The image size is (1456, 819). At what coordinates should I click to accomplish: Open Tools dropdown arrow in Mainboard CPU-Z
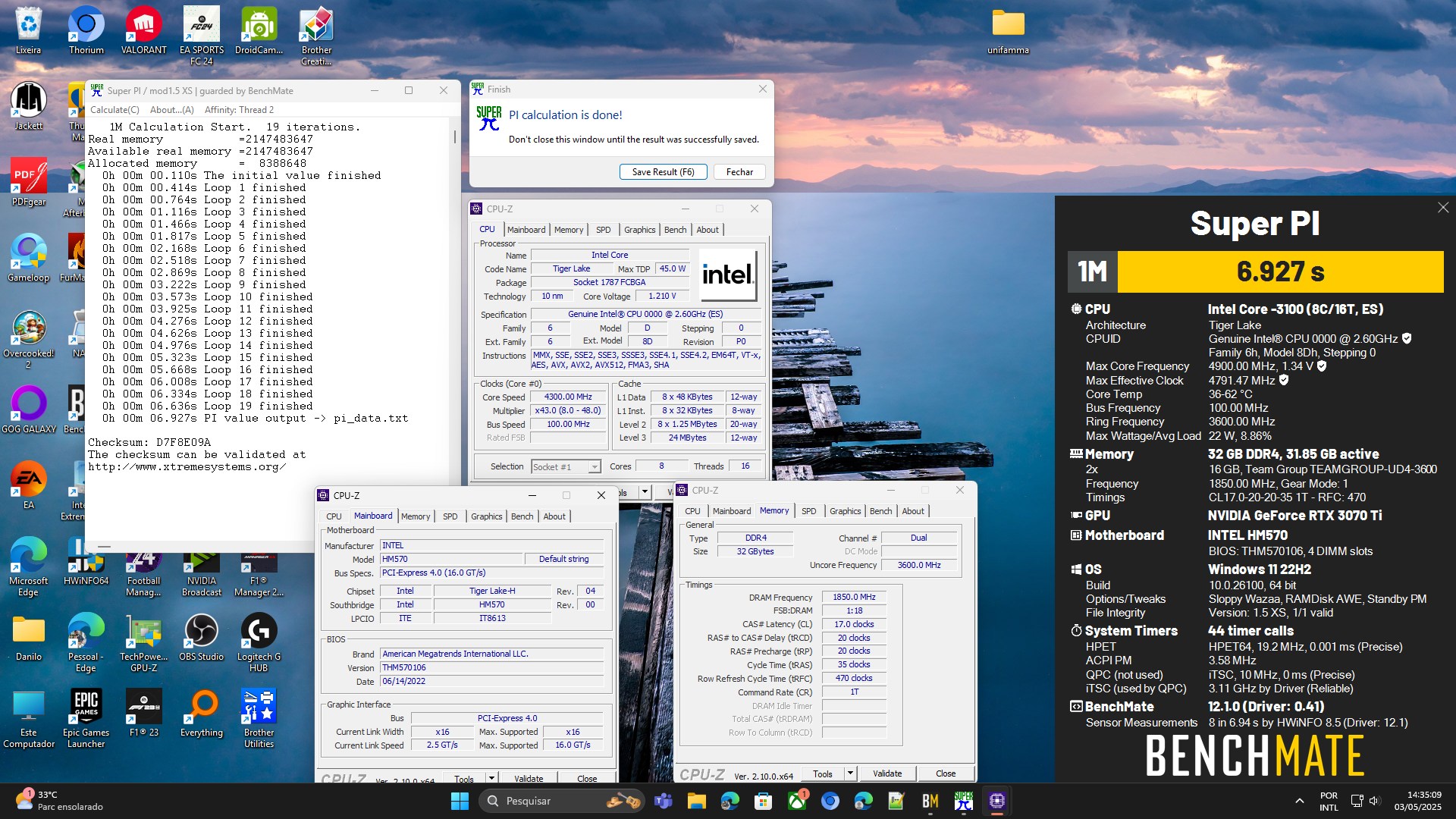491,778
